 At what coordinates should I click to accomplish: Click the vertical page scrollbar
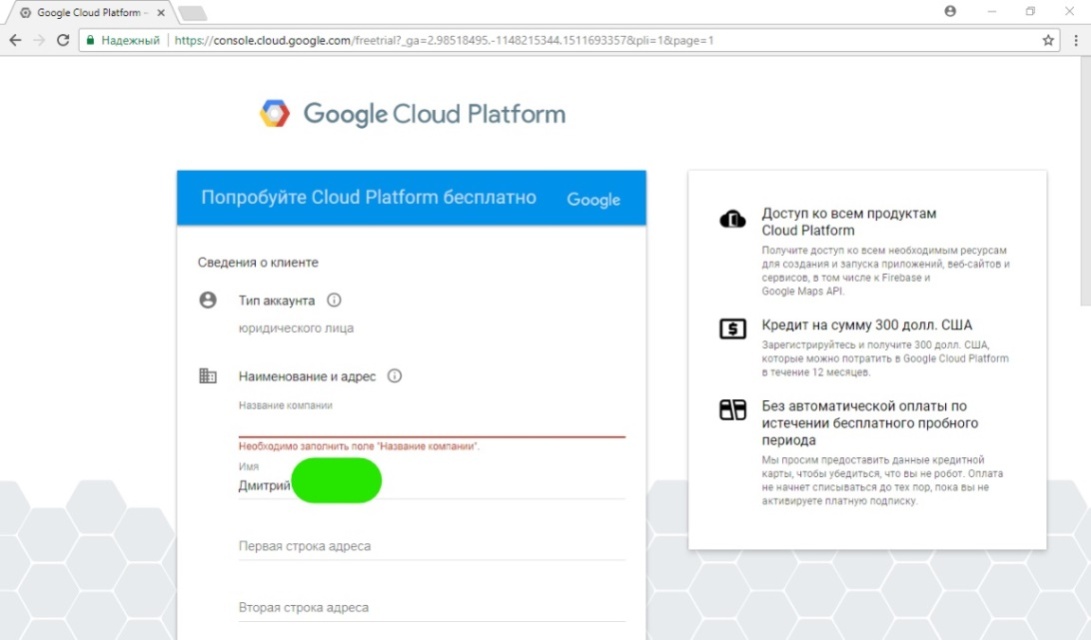coord(1085,182)
